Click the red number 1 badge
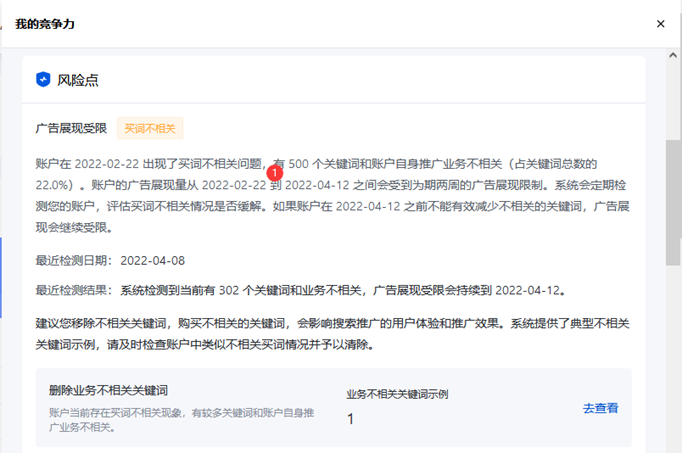The width and height of the screenshot is (682, 453). coord(276,172)
